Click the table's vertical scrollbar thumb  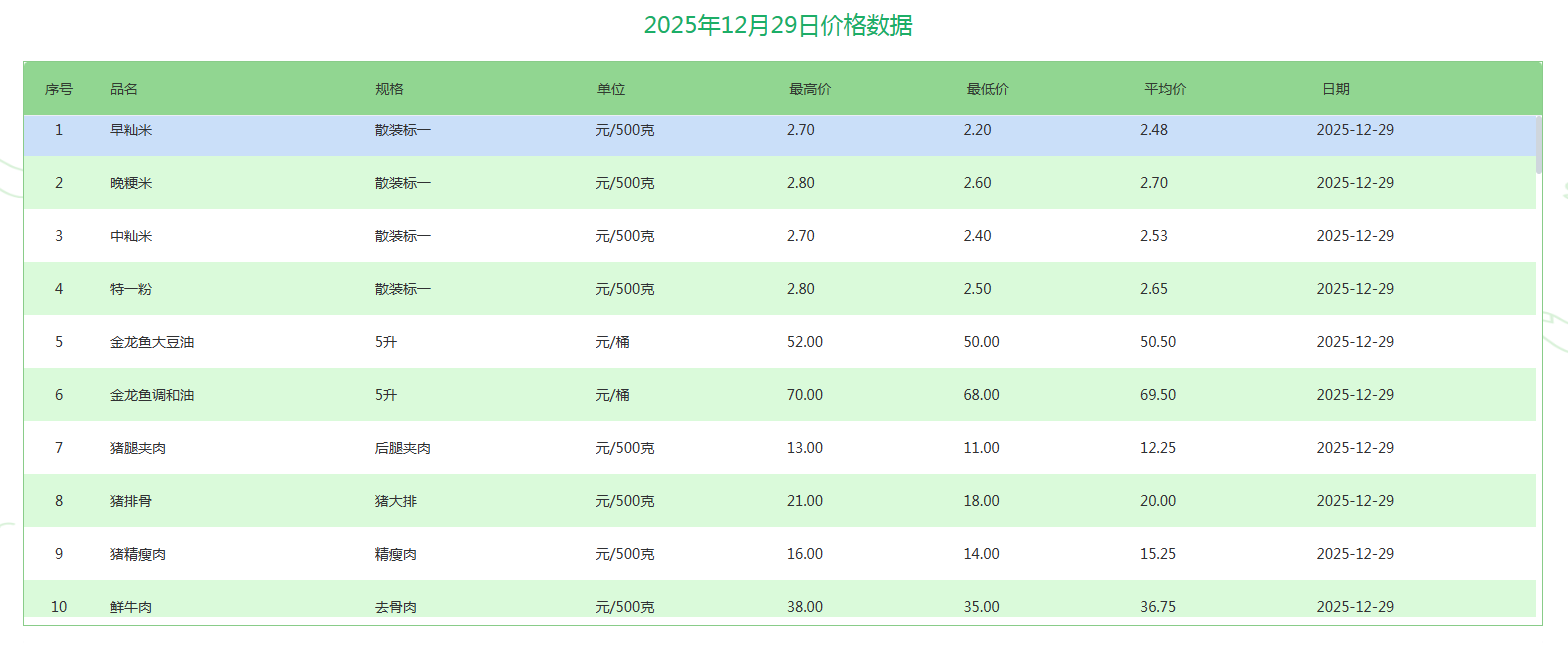pos(1539,145)
